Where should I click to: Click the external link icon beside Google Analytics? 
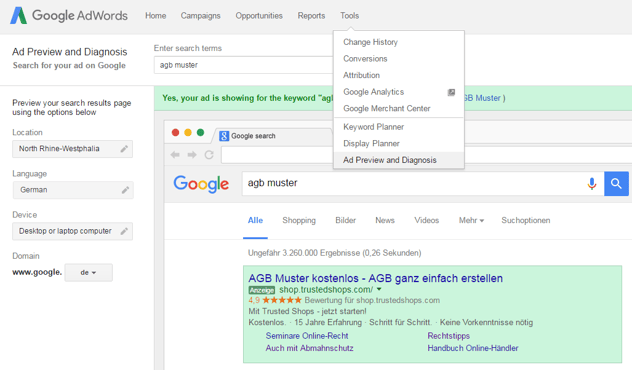pos(451,92)
